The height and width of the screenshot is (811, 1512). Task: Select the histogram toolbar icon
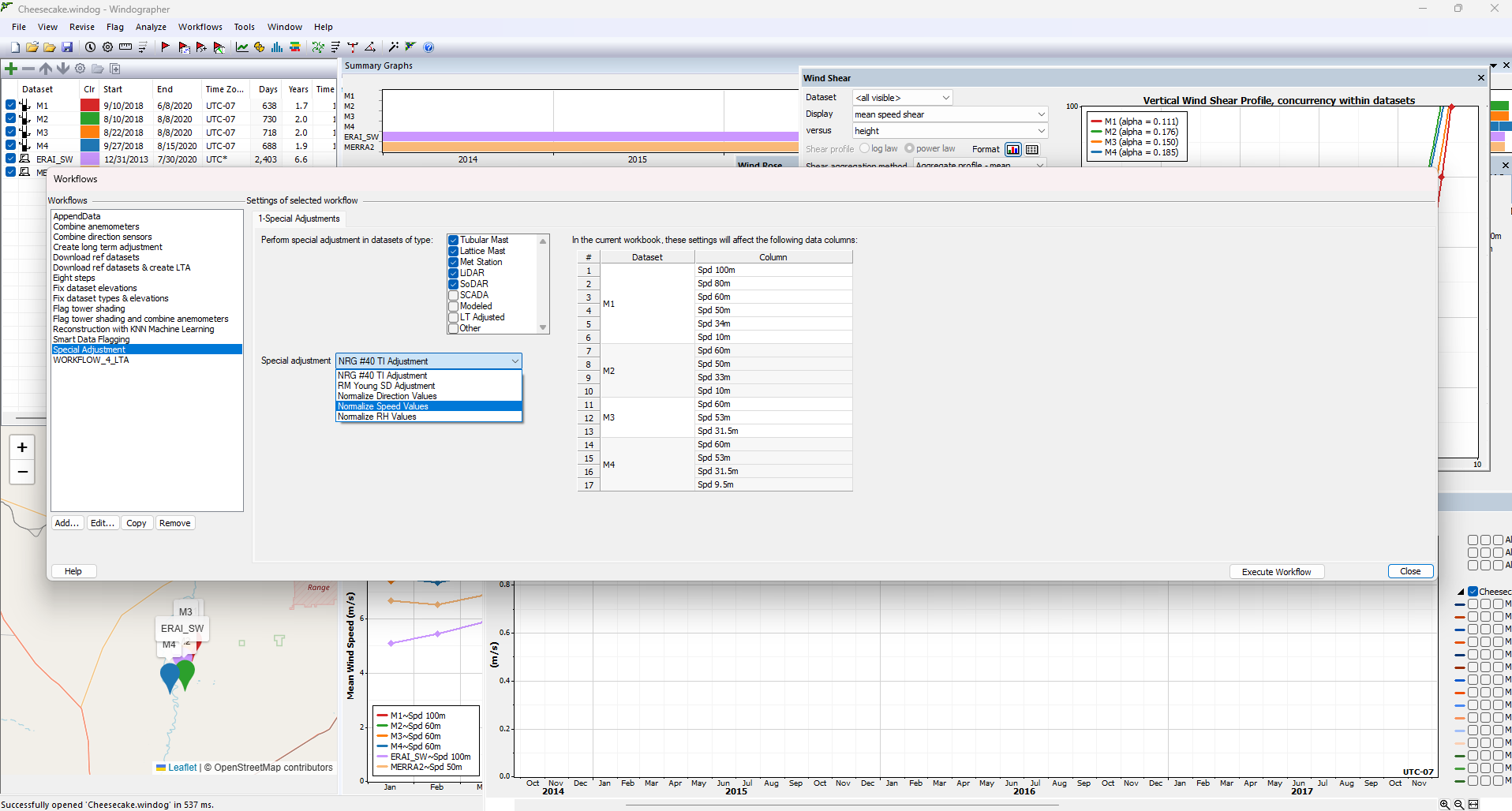point(276,47)
